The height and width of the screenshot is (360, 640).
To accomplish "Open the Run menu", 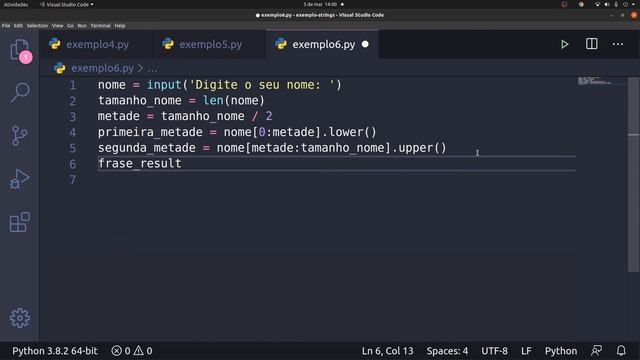I will click(82, 25).
